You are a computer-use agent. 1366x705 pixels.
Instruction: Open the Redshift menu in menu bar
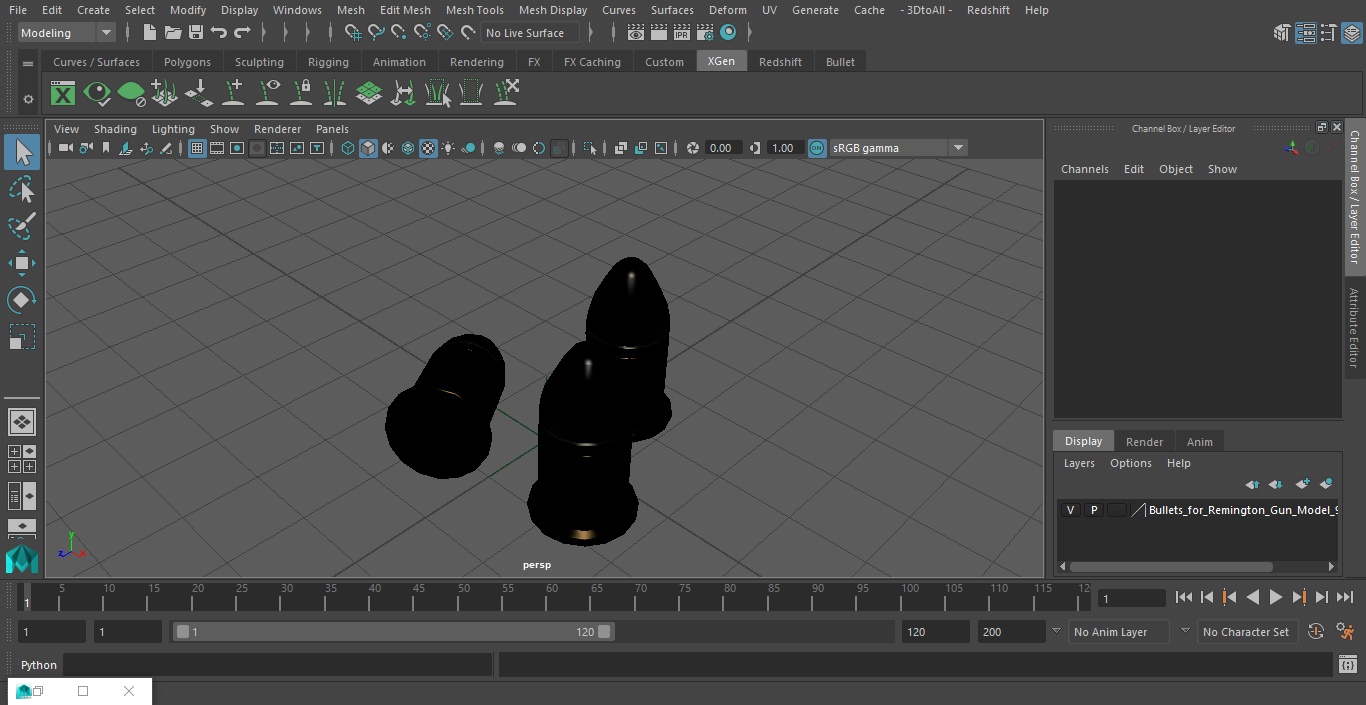pyautogui.click(x=988, y=10)
